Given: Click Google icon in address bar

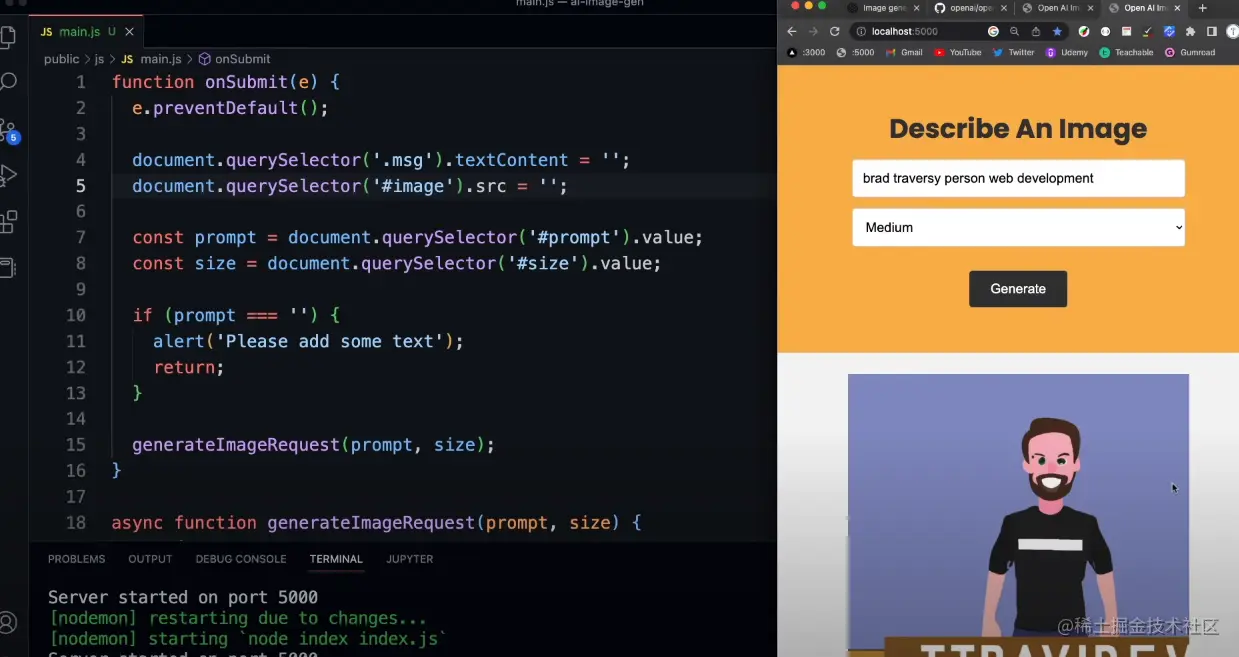Looking at the screenshot, I should (x=993, y=31).
